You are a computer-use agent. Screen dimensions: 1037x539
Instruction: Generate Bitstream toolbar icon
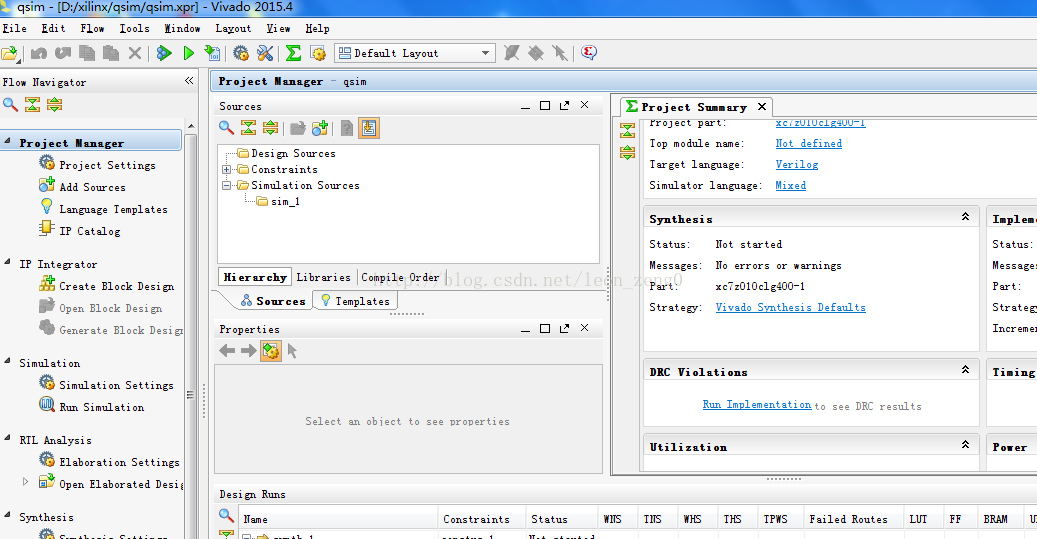[212, 53]
